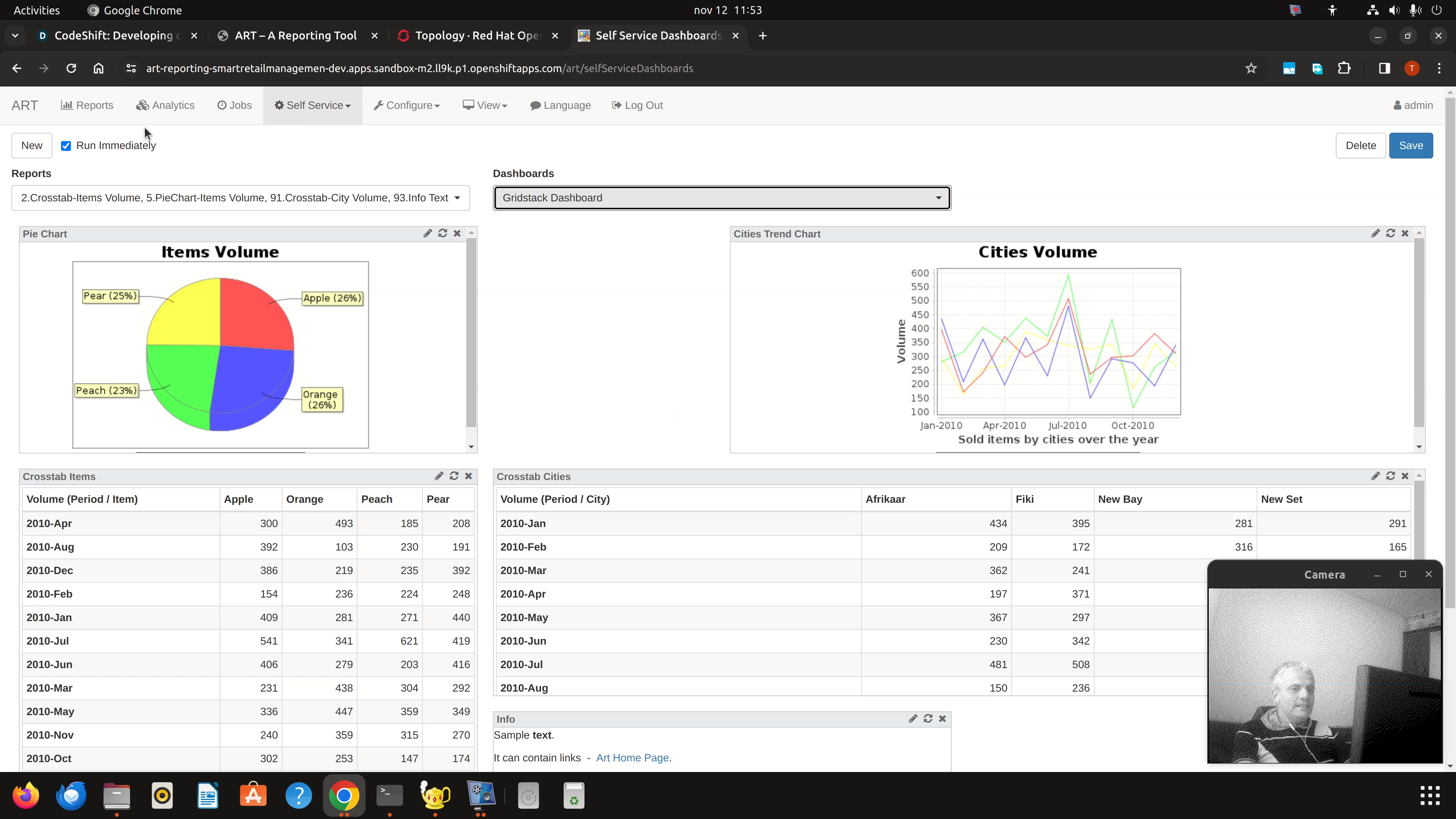Edit the Cities Trend Chart widget
The image size is (1456, 819).
[x=1376, y=234]
